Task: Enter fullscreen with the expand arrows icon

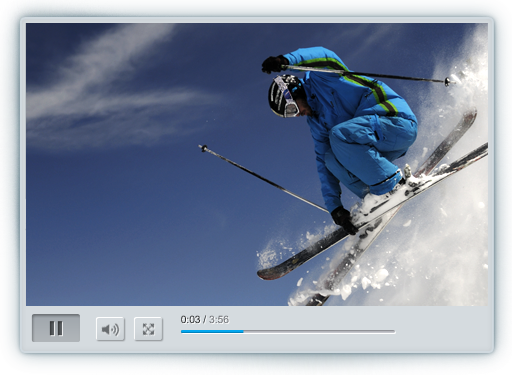Action: 148,329
